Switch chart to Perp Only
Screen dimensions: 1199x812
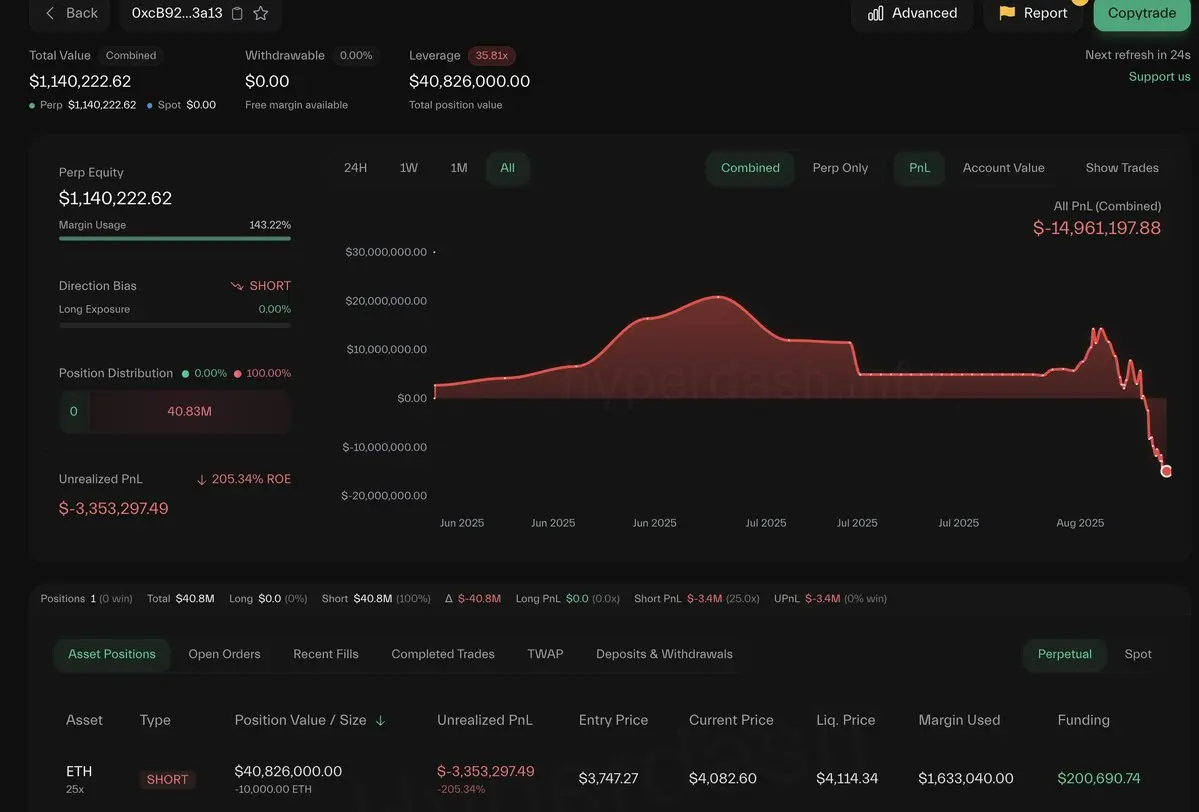[x=840, y=167]
